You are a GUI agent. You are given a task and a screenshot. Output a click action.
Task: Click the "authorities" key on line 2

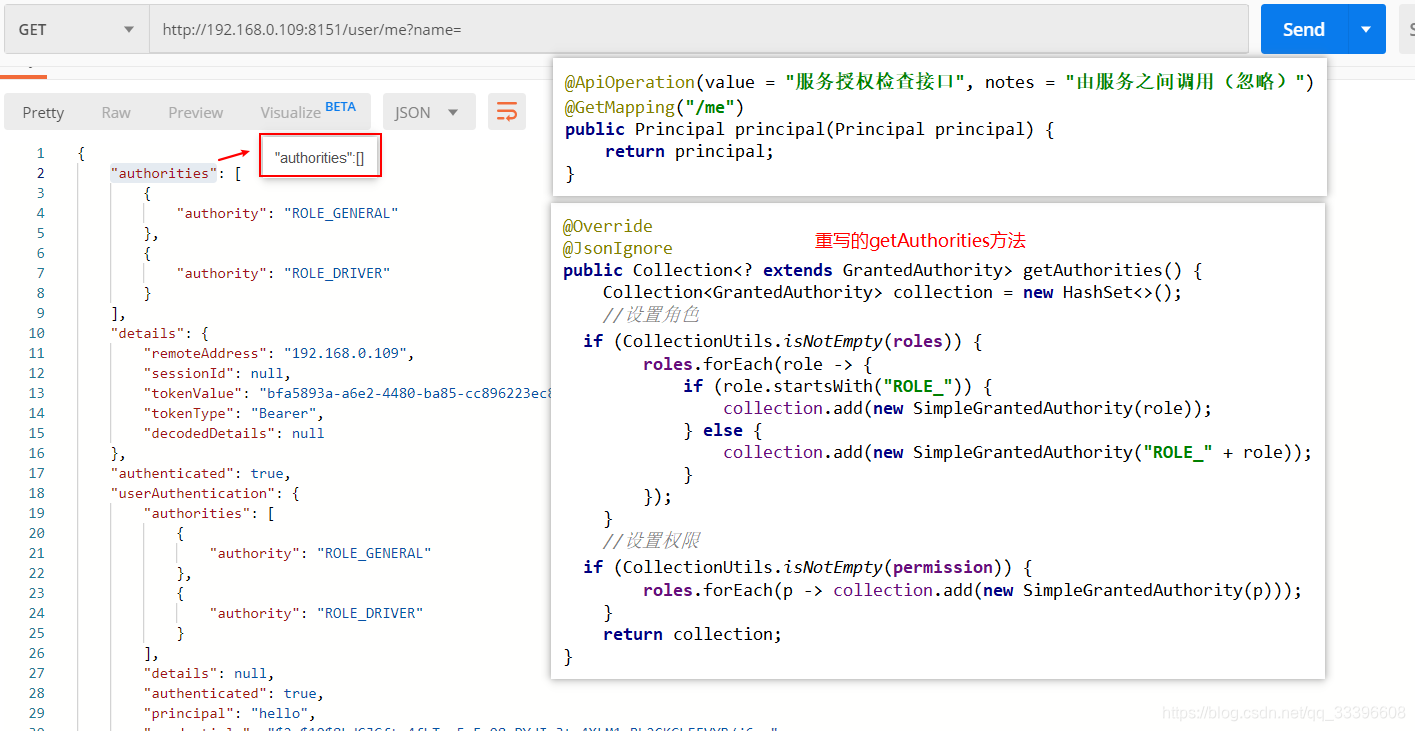[x=163, y=173]
